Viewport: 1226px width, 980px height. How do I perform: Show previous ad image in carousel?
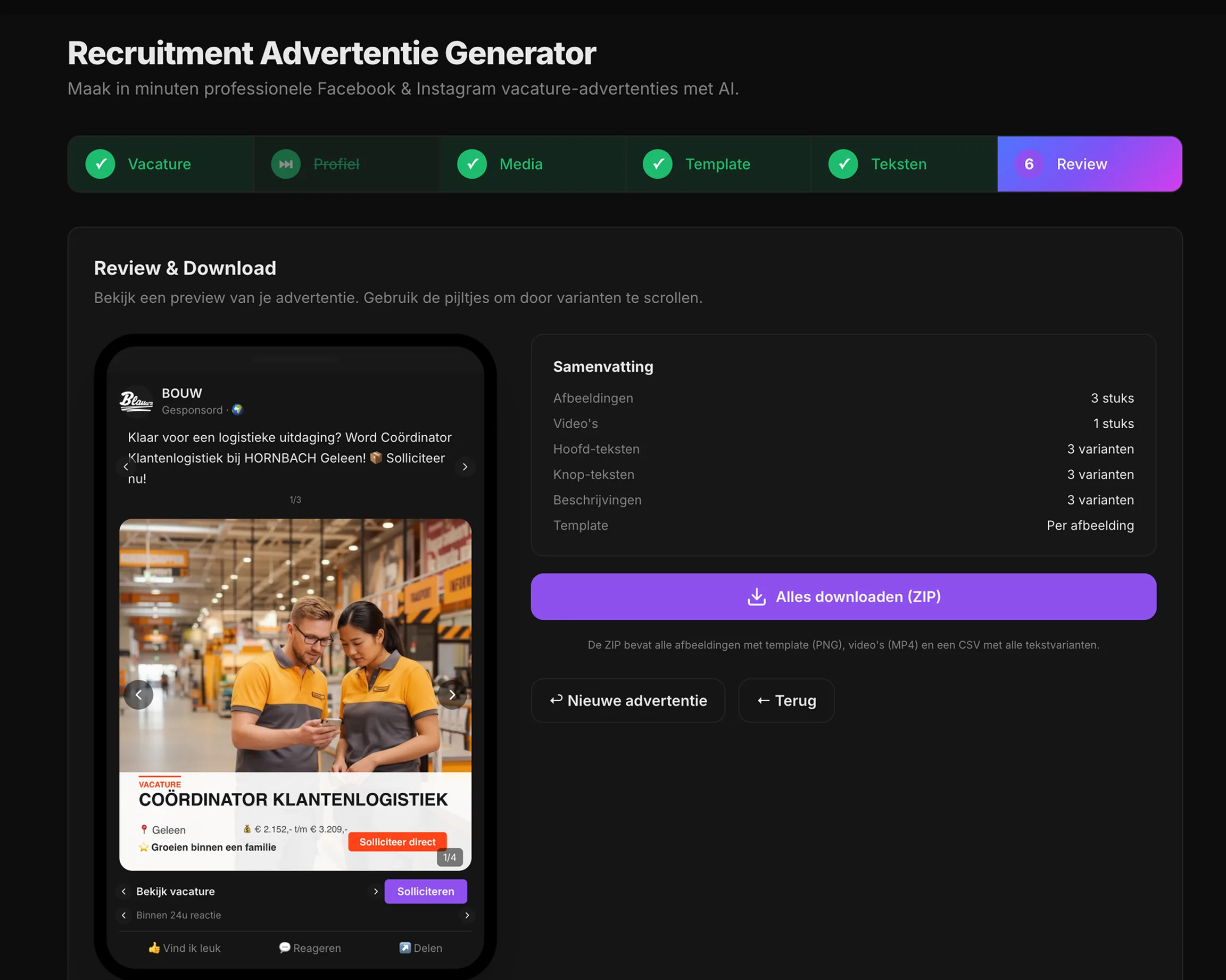tap(138, 695)
